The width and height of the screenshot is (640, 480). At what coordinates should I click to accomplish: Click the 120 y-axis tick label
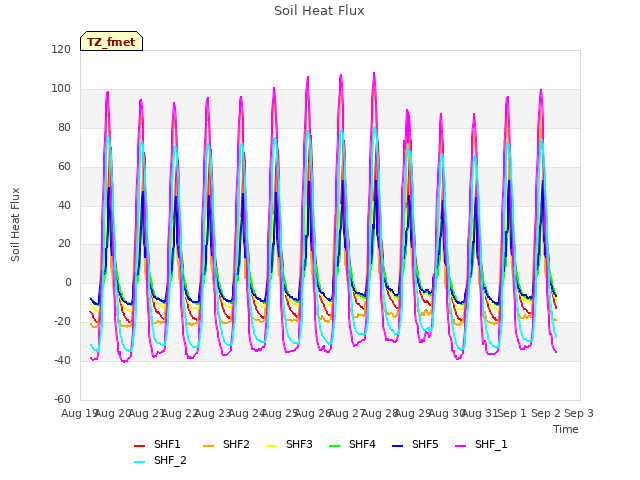[61, 50]
